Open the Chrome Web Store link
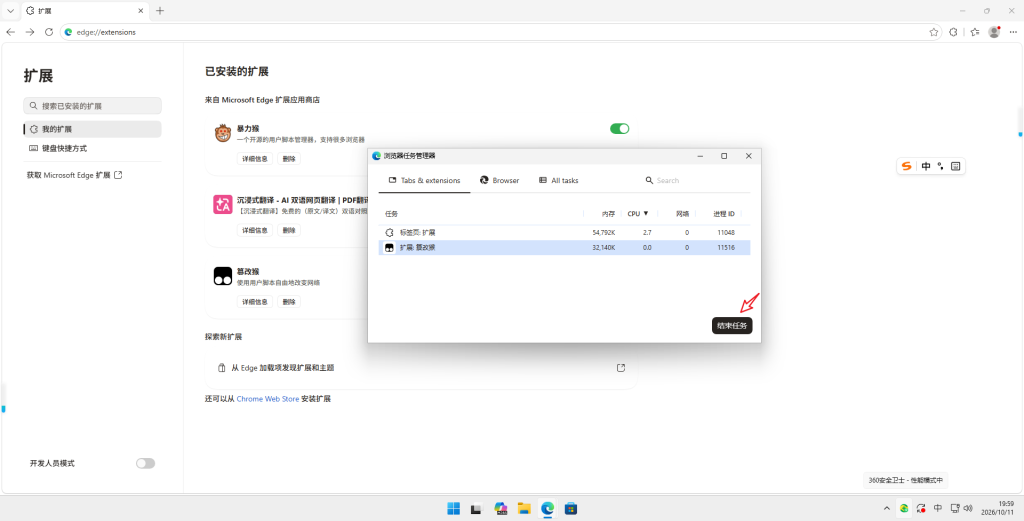The height and width of the screenshot is (521, 1024). pos(266,399)
